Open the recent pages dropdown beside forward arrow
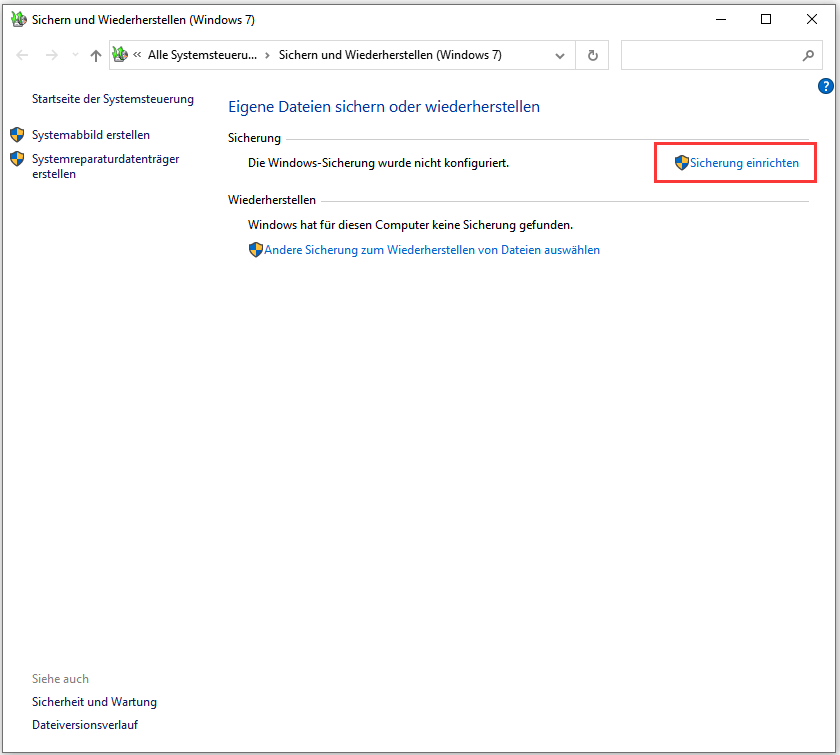 point(73,55)
